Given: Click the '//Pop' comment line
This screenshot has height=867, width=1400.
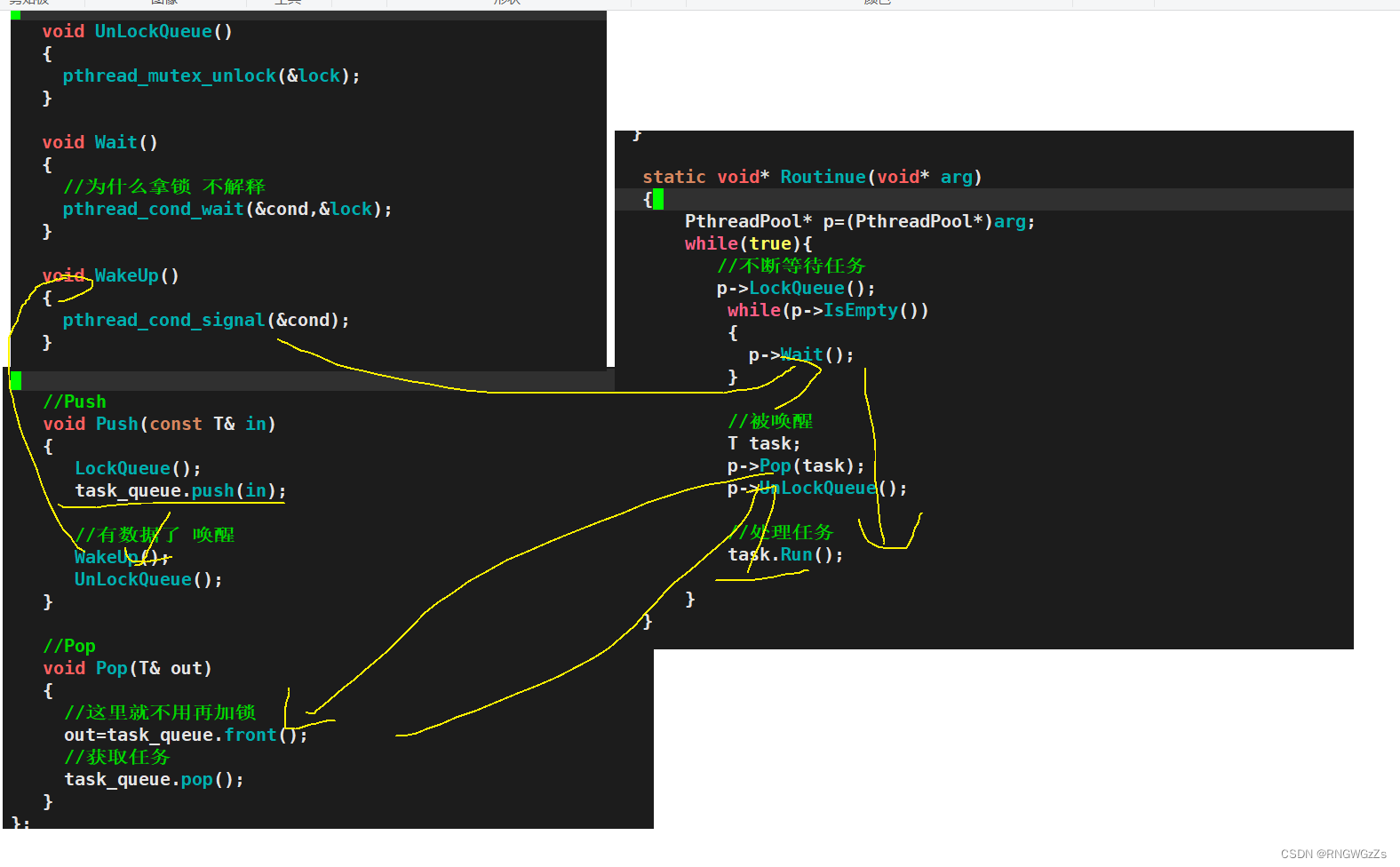Looking at the screenshot, I should coord(69,646).
